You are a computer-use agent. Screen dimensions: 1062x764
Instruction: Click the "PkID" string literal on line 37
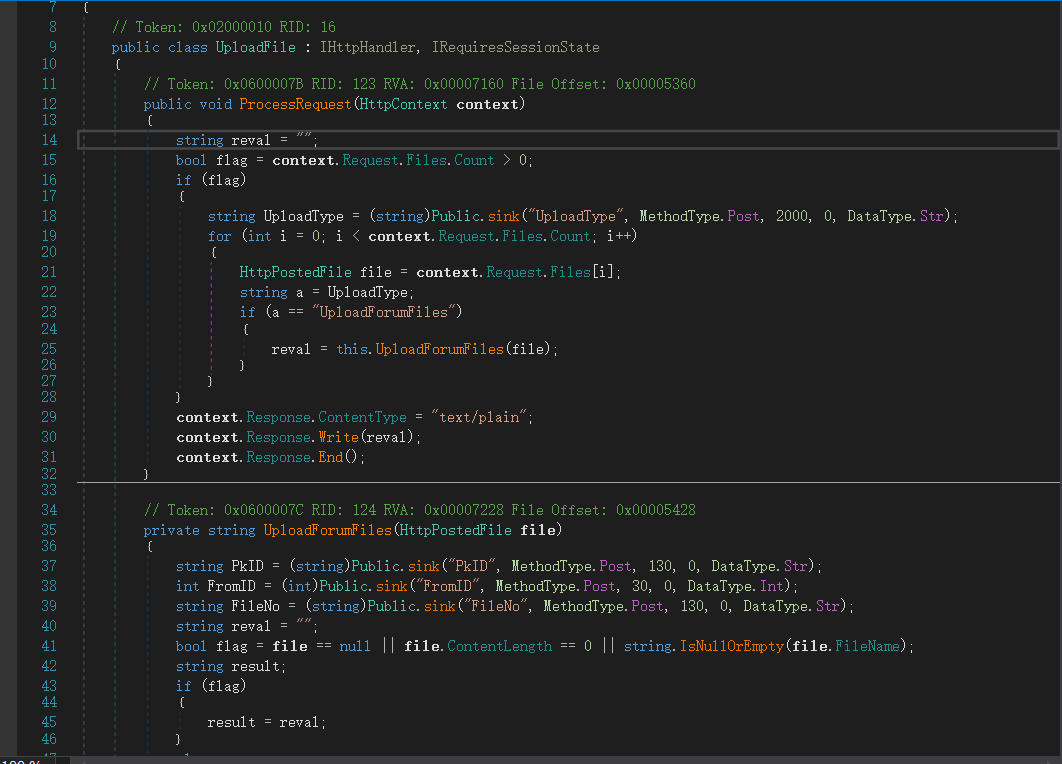pos(471,566)
